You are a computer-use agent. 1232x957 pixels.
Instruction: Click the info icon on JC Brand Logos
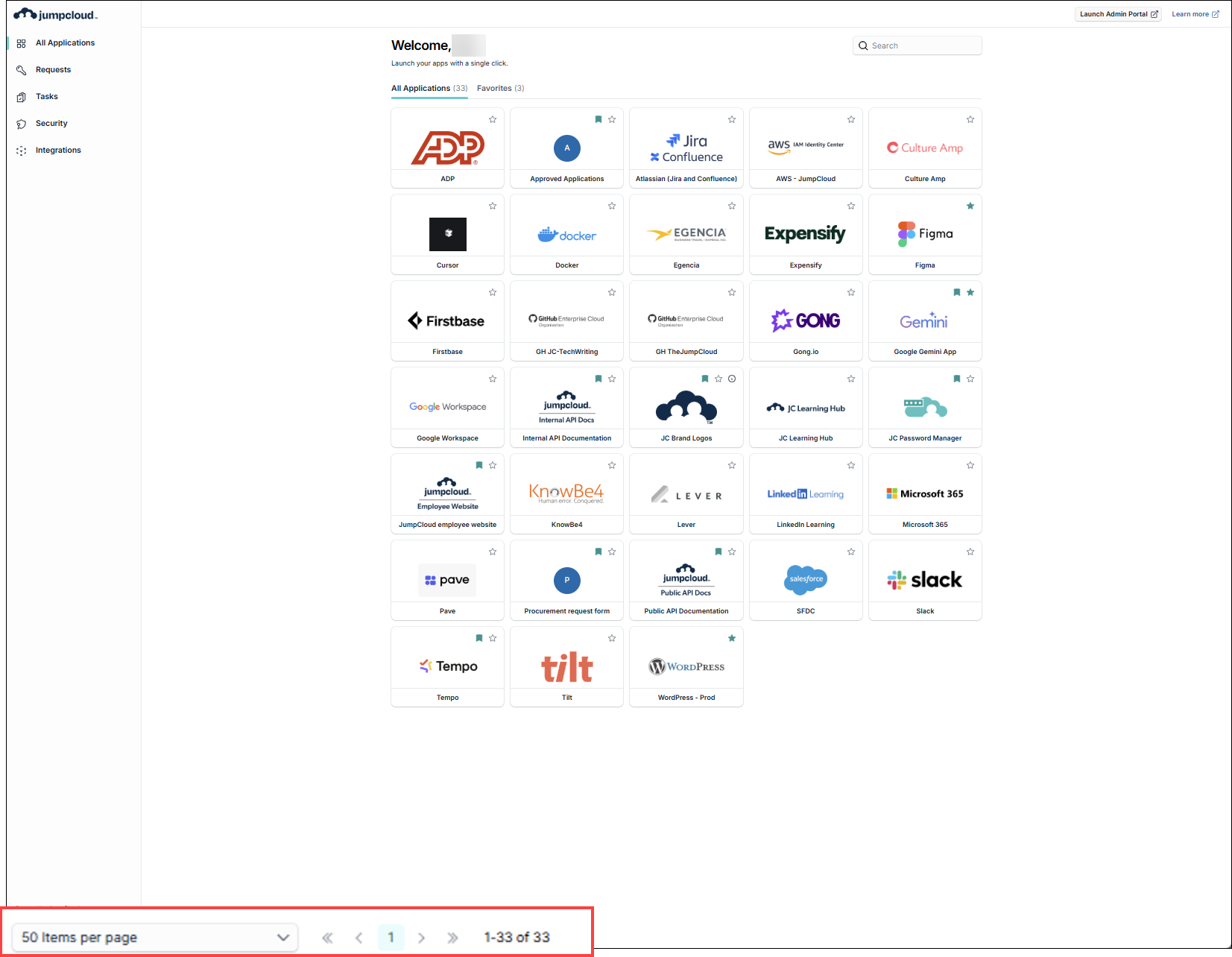[732, 379]
